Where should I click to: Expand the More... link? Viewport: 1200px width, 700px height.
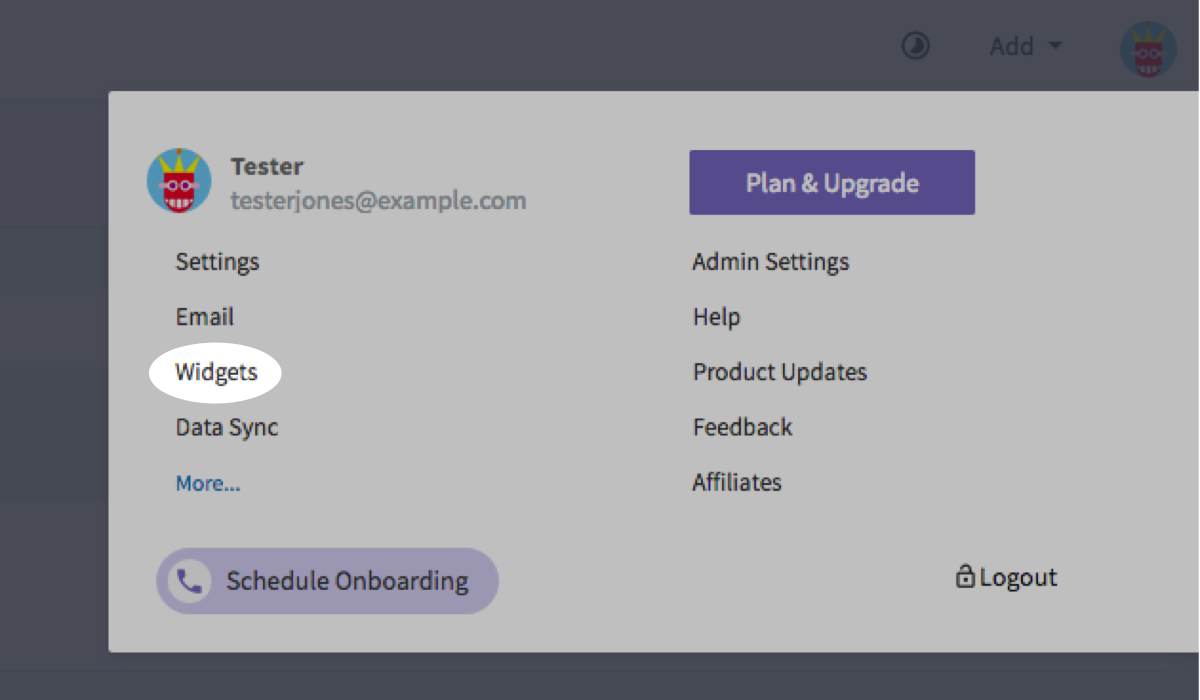click(x=207, y=484)
